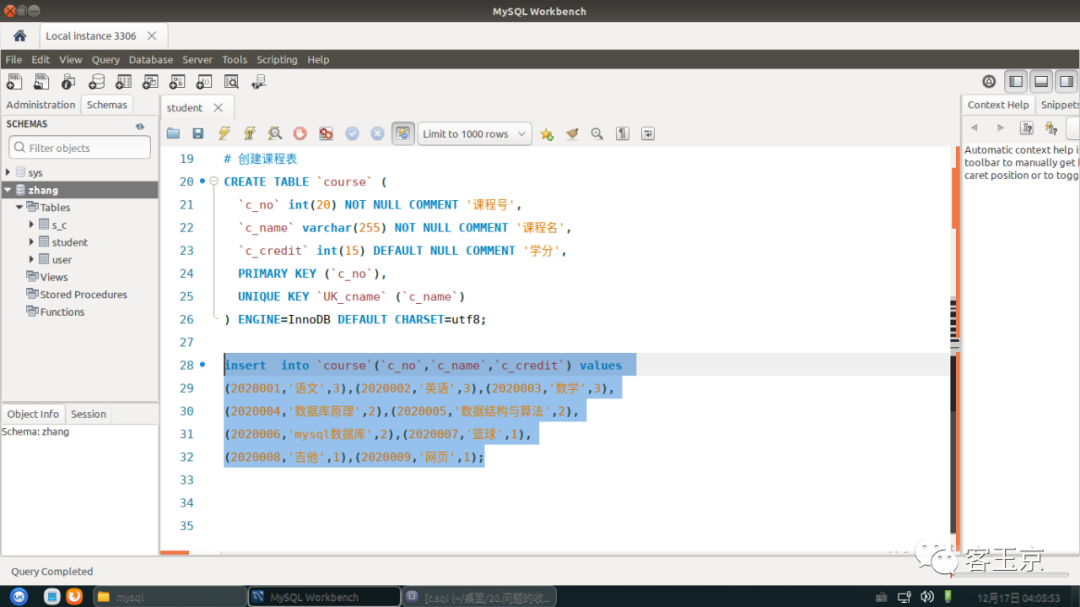The image size is (1080, 607).
Task: Open the Scripting menu
Action: click(x=277, y=60)
